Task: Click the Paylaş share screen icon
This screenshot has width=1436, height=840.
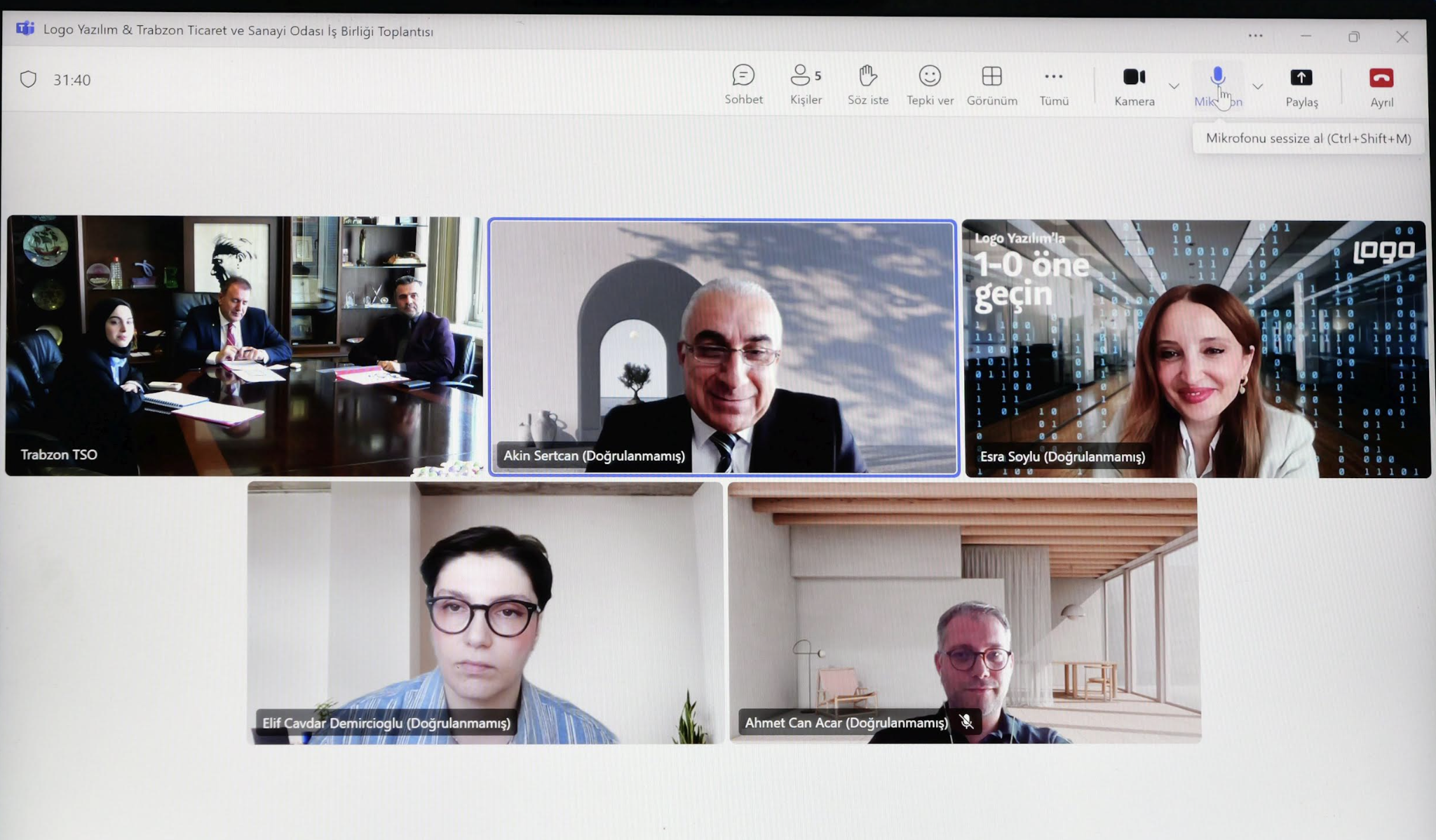Action: click(x=1301, y=79)
